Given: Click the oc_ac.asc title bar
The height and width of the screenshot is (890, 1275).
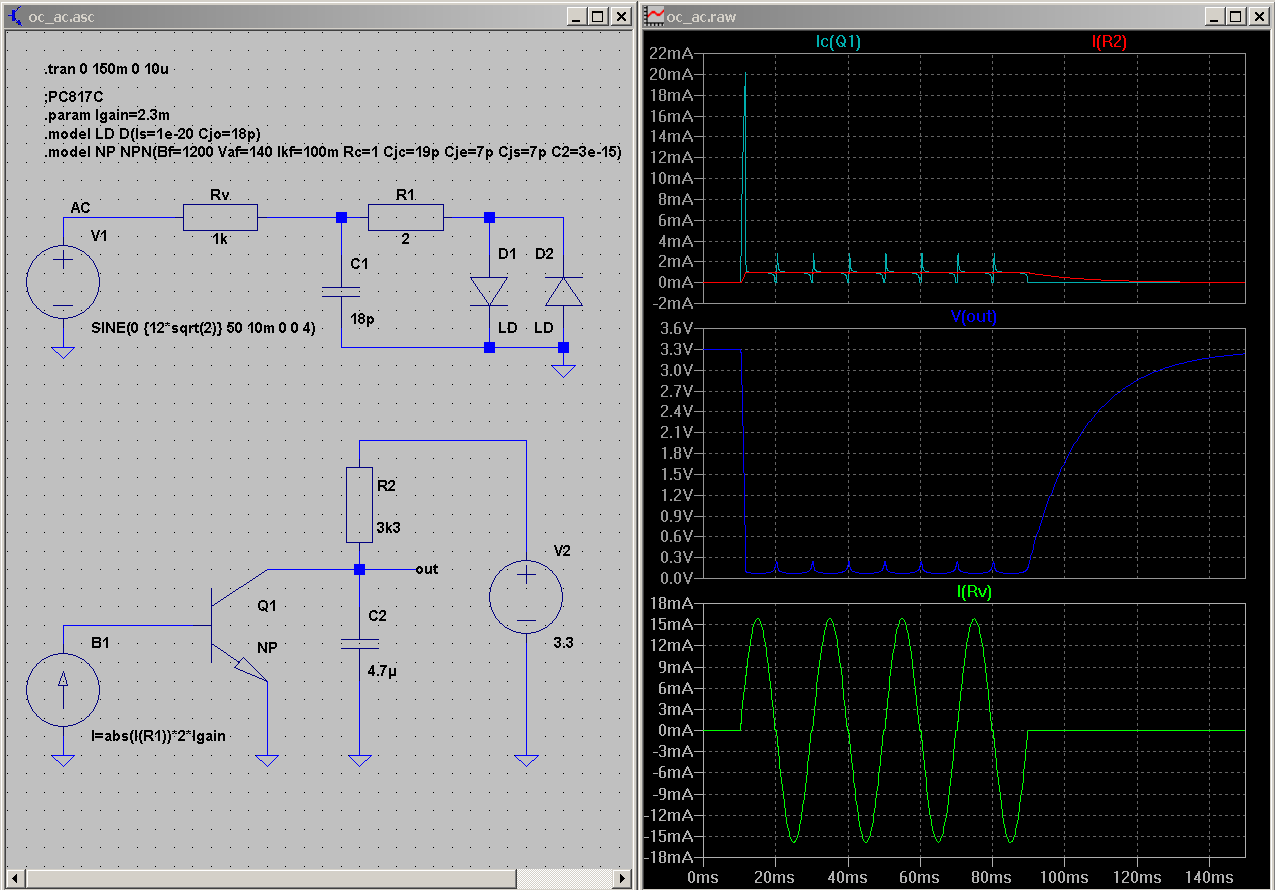Looking at the screenshot, I should (x=318, y=16).
